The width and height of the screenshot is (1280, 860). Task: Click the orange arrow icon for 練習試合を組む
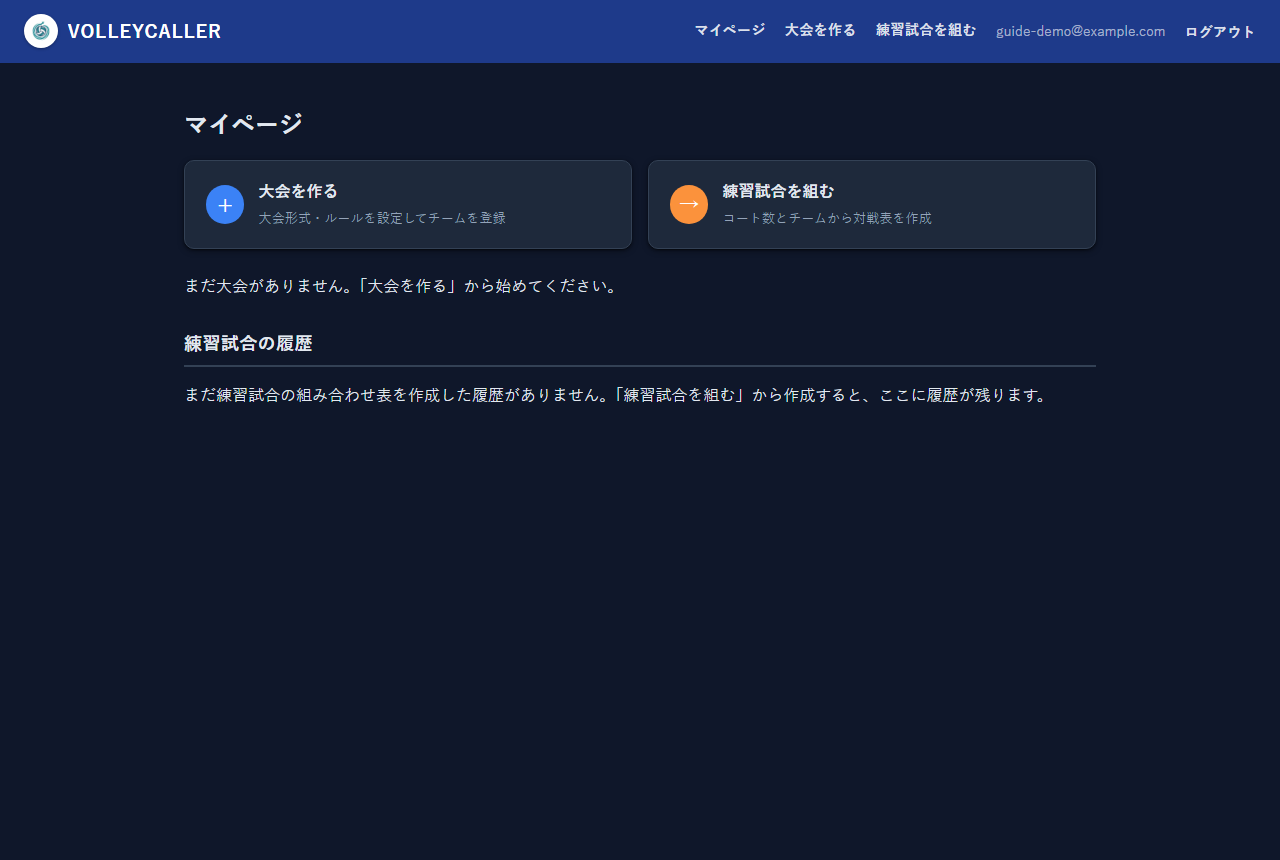689,205
